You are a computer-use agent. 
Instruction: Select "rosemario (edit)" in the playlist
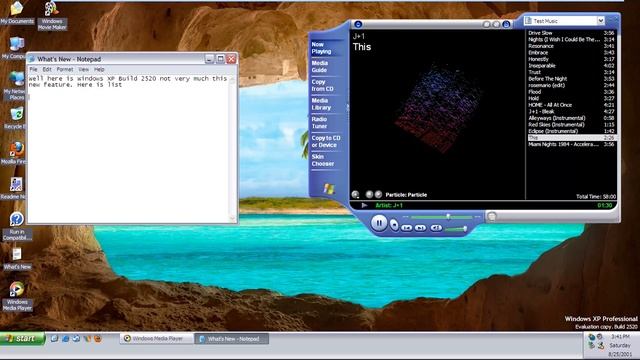(x=571, y=85)
